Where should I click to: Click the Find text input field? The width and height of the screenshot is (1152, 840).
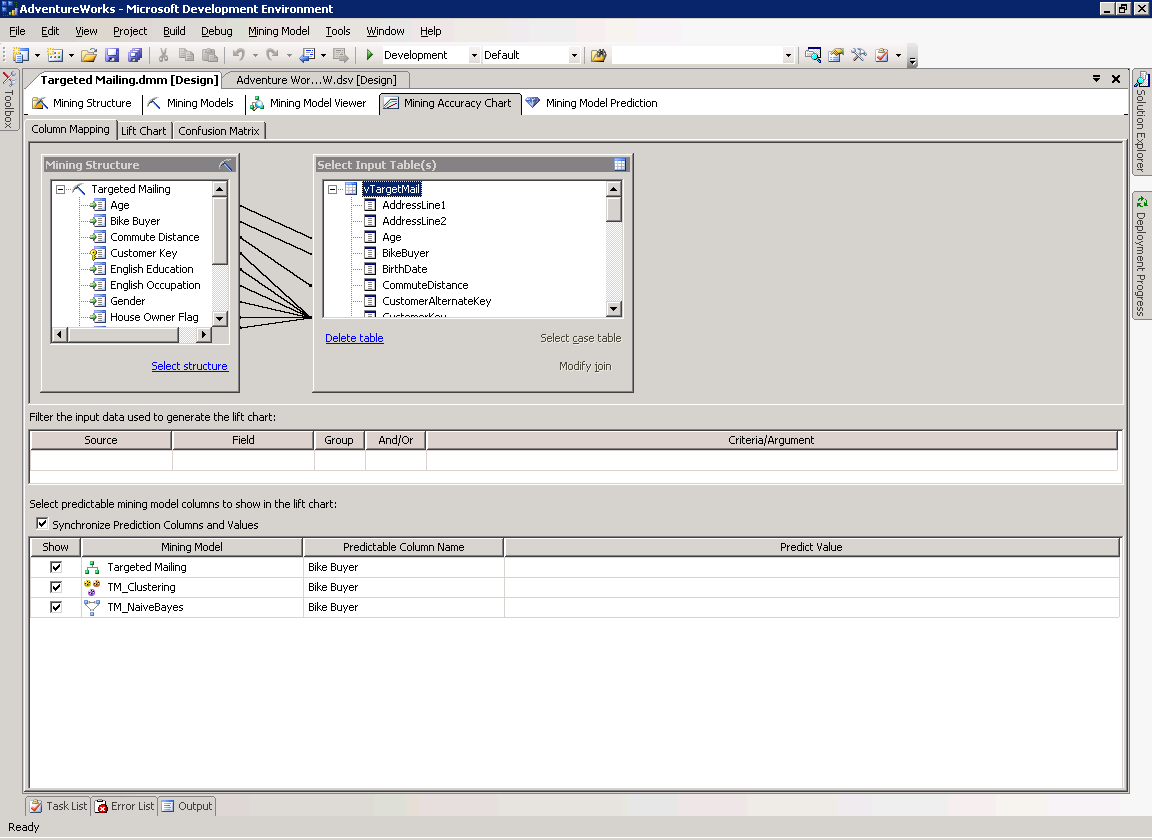pos(696,55)
